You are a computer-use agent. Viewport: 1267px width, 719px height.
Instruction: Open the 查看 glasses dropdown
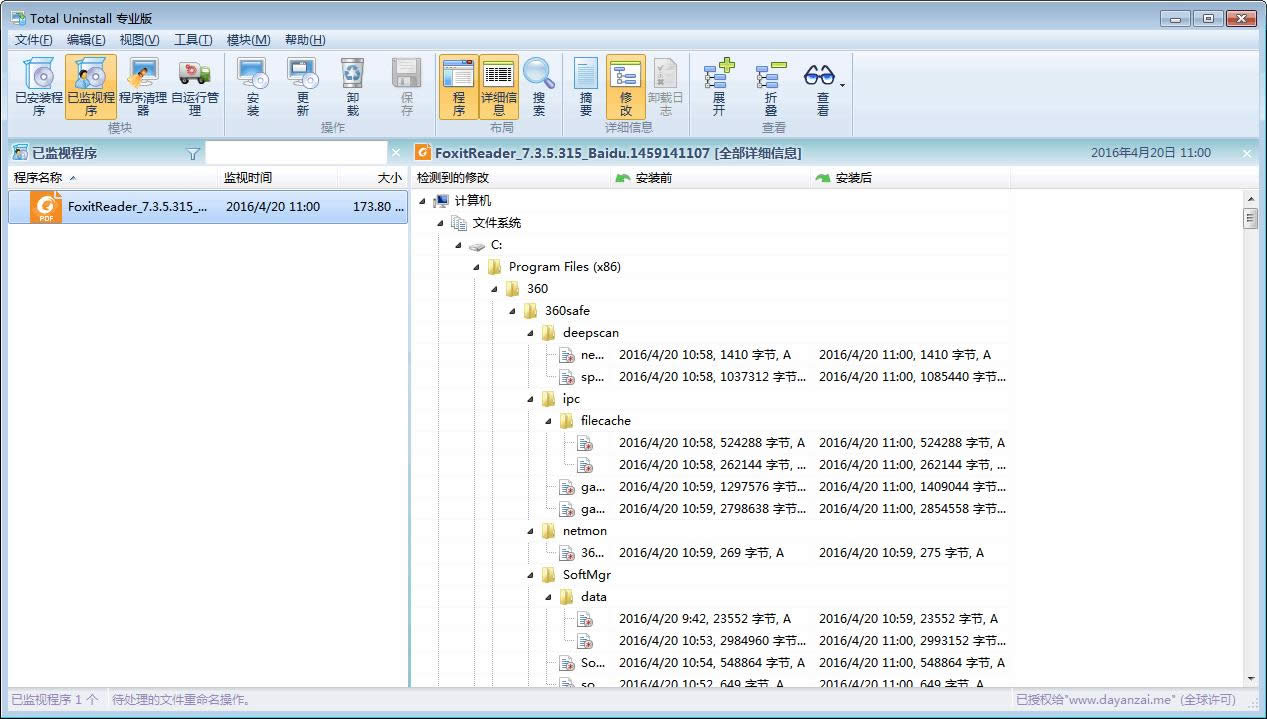(822, 85)
